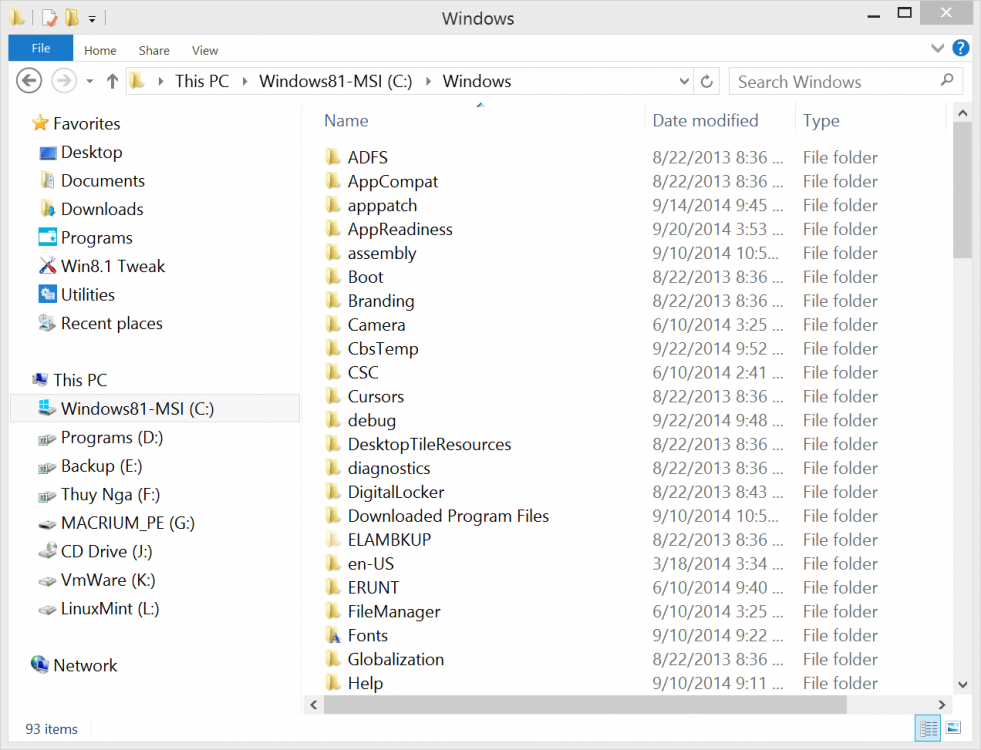Open the File menu tab
The image size is (981, 750).
pos(41,48)
